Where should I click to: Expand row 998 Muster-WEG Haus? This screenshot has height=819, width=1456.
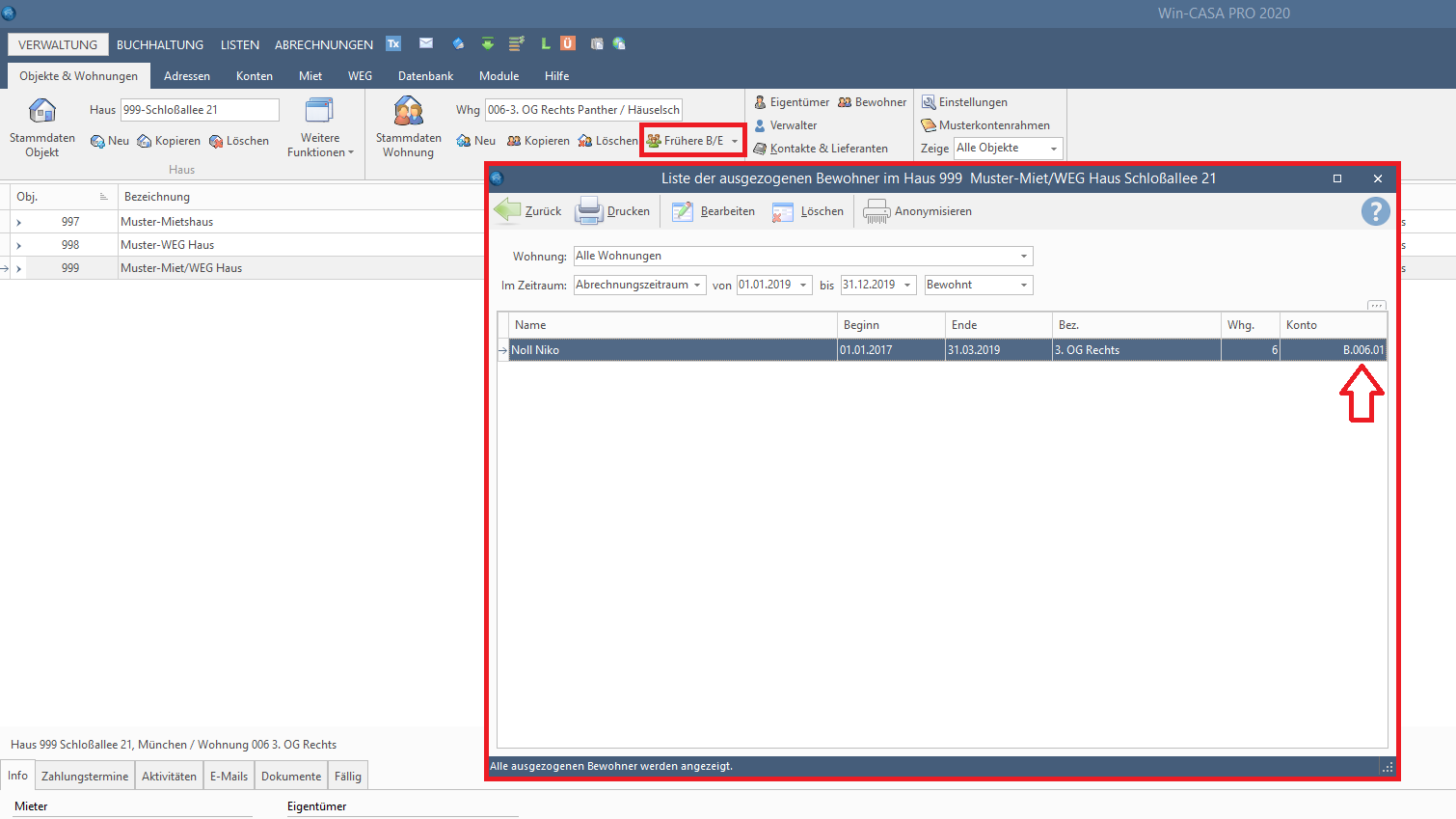pyautogui.click(x=18, y=245)
